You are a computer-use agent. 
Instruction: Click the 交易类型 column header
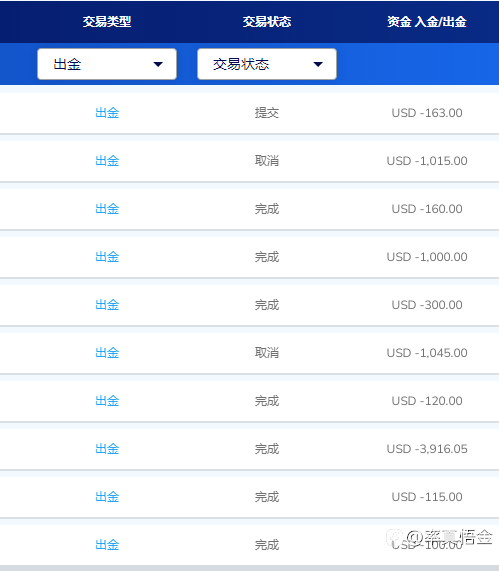107,21
